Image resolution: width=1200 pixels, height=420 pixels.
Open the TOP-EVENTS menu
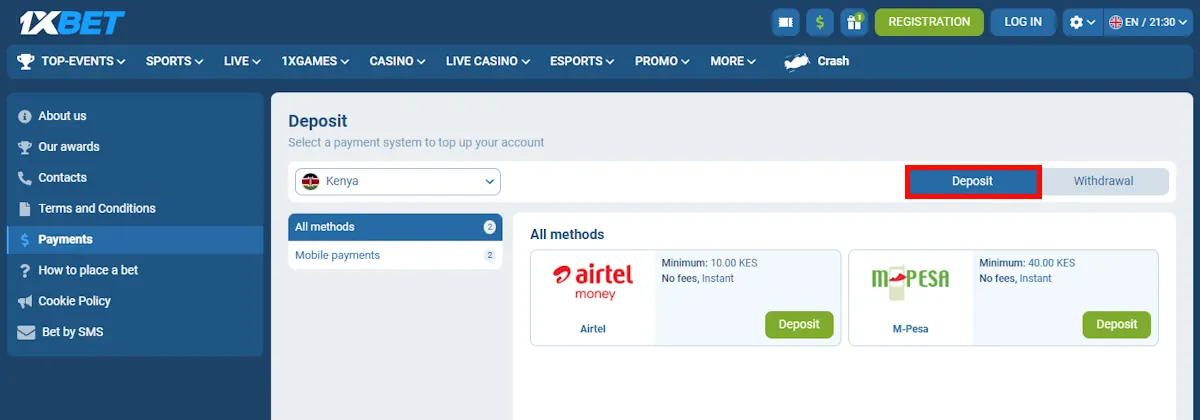(83, 61)
